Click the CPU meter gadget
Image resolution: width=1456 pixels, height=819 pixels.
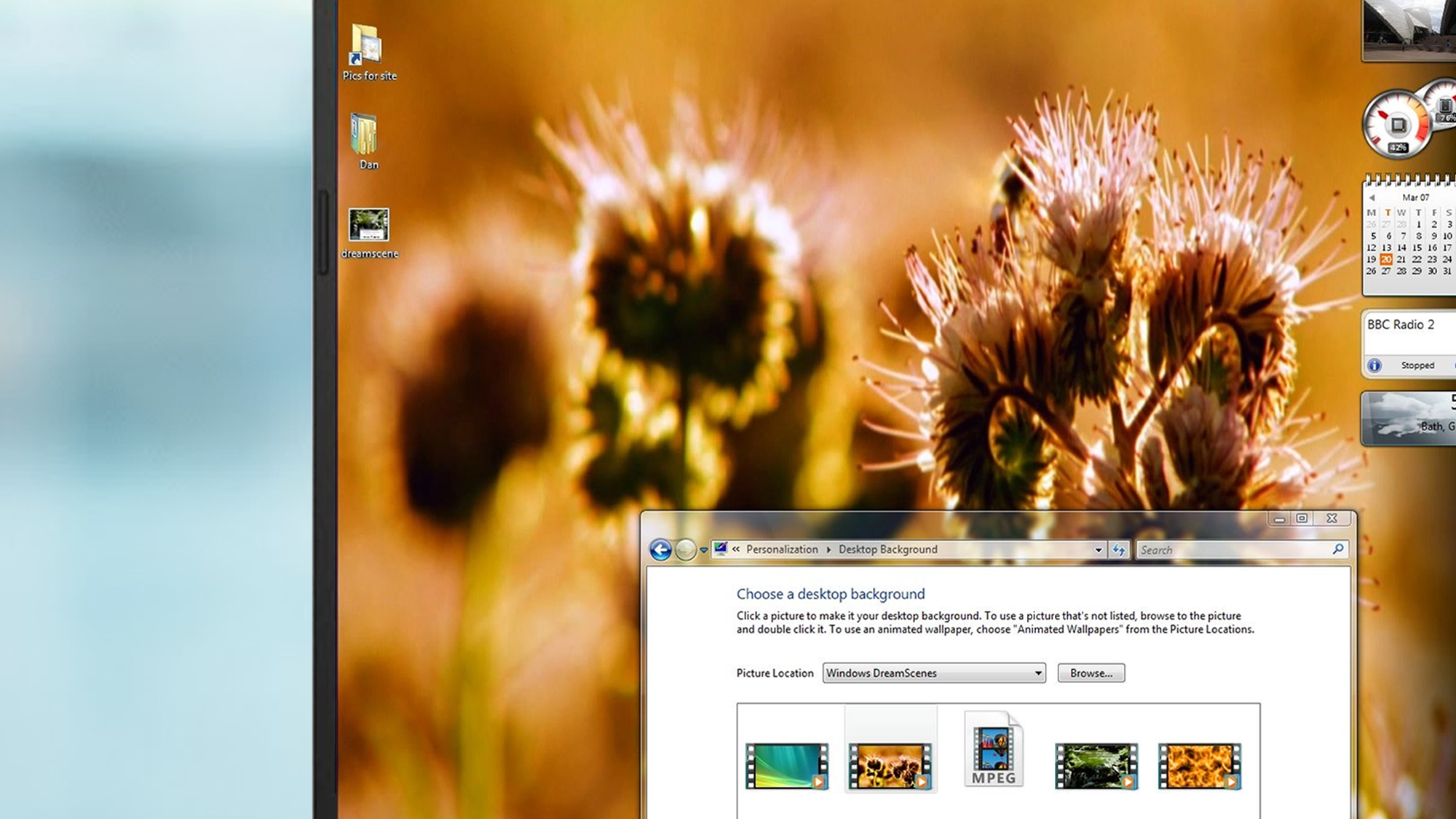(1396, 125)
